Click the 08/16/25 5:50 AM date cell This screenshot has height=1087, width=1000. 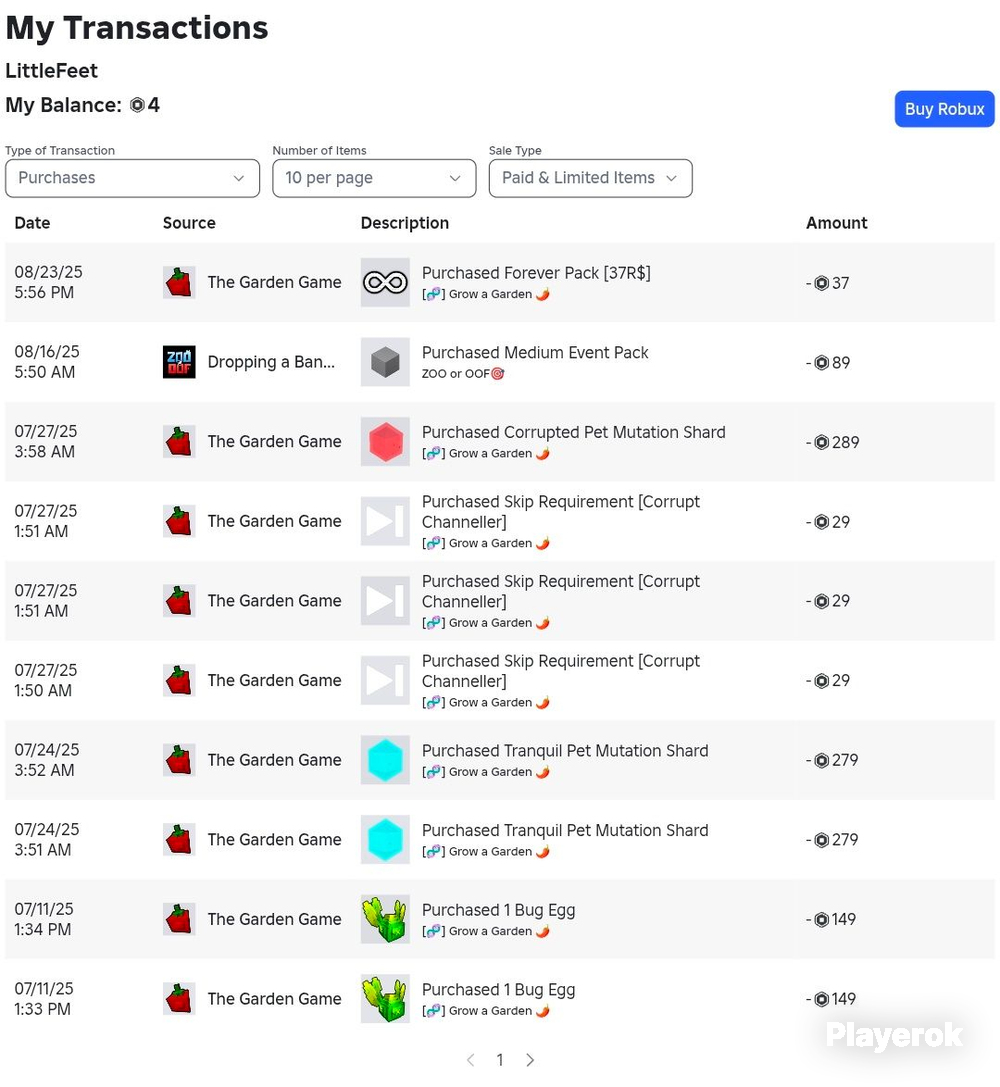coord(47,362)
